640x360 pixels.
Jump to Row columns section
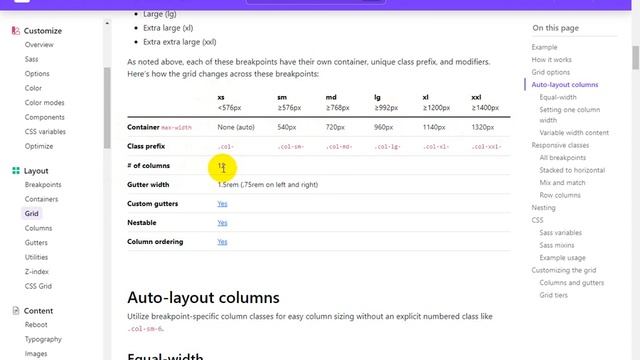pyautogui.click(x=560, y=195)
